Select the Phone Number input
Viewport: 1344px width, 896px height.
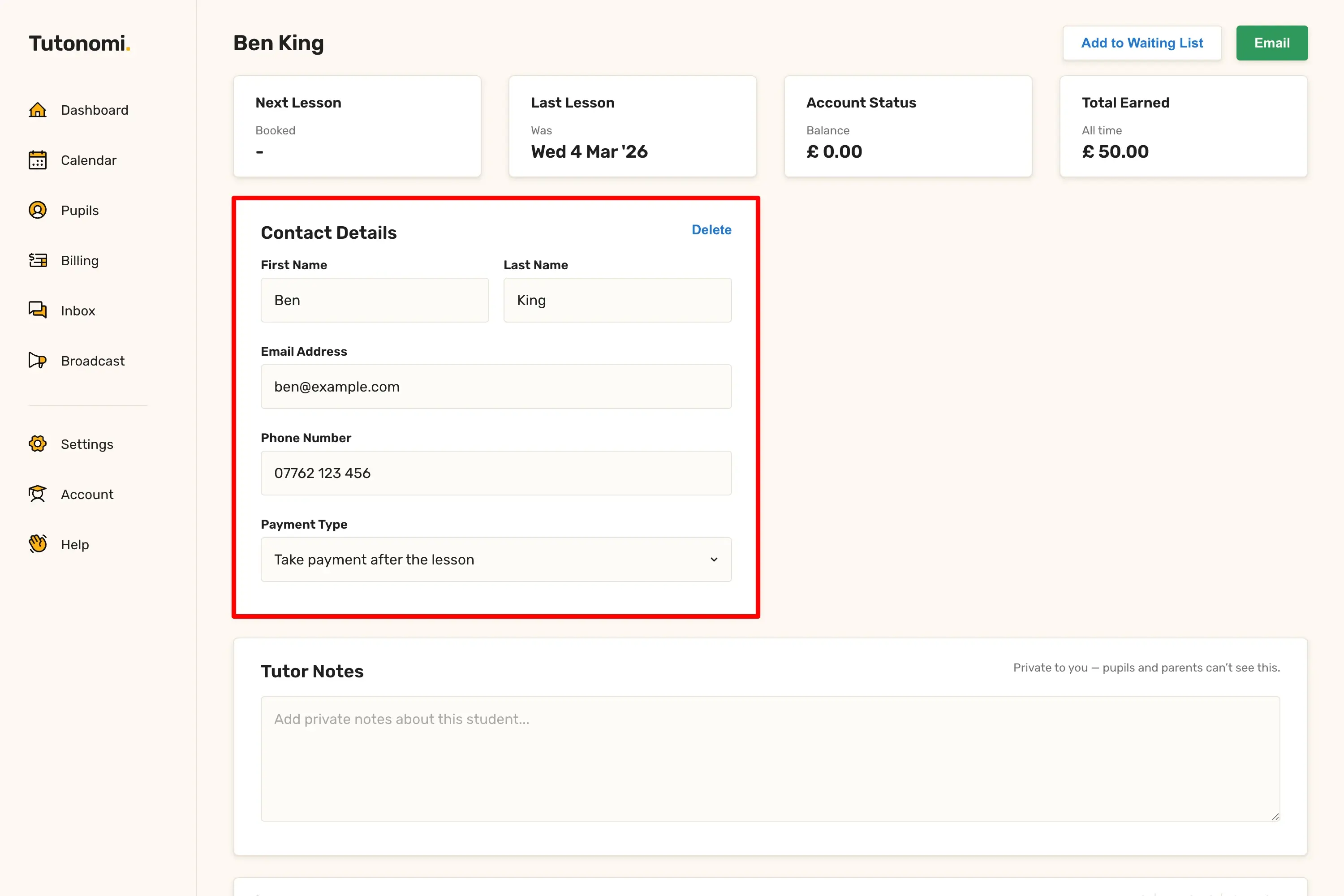coord(495,473)
